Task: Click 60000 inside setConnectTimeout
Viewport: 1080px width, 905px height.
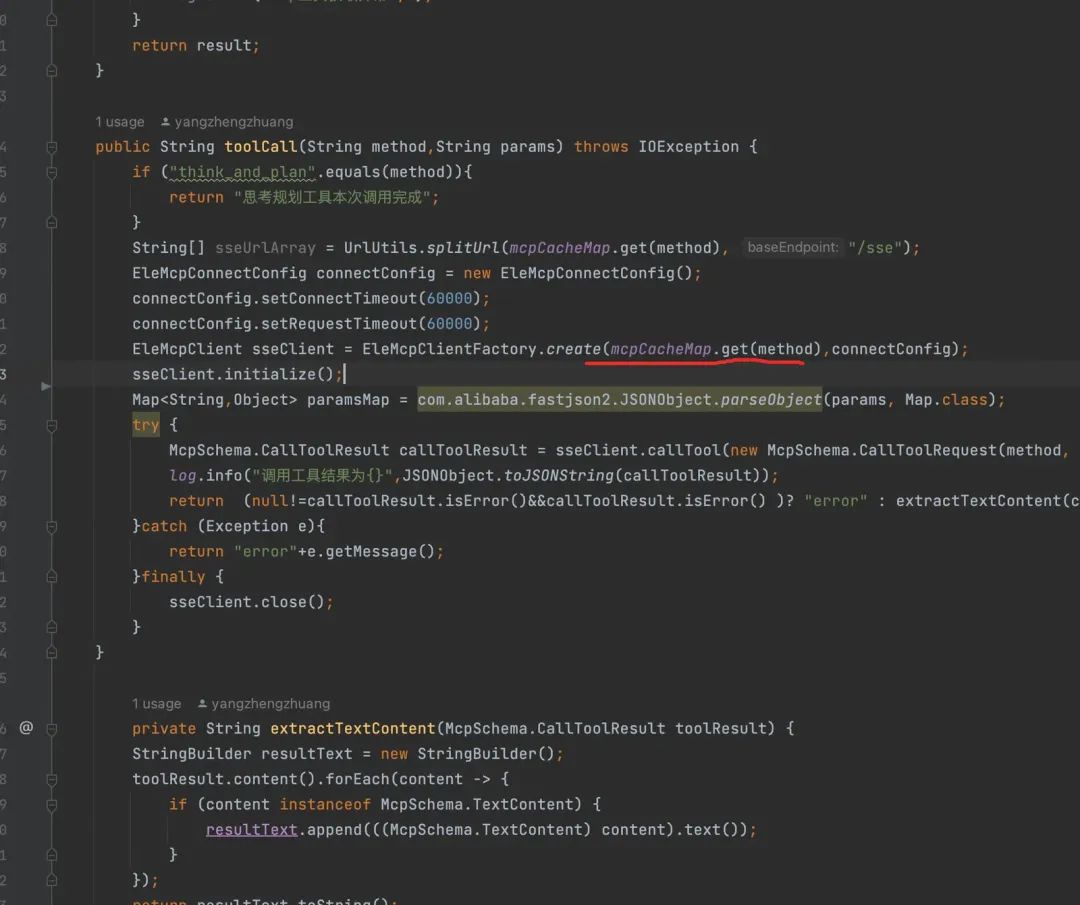Action: [x=449, y=298]
